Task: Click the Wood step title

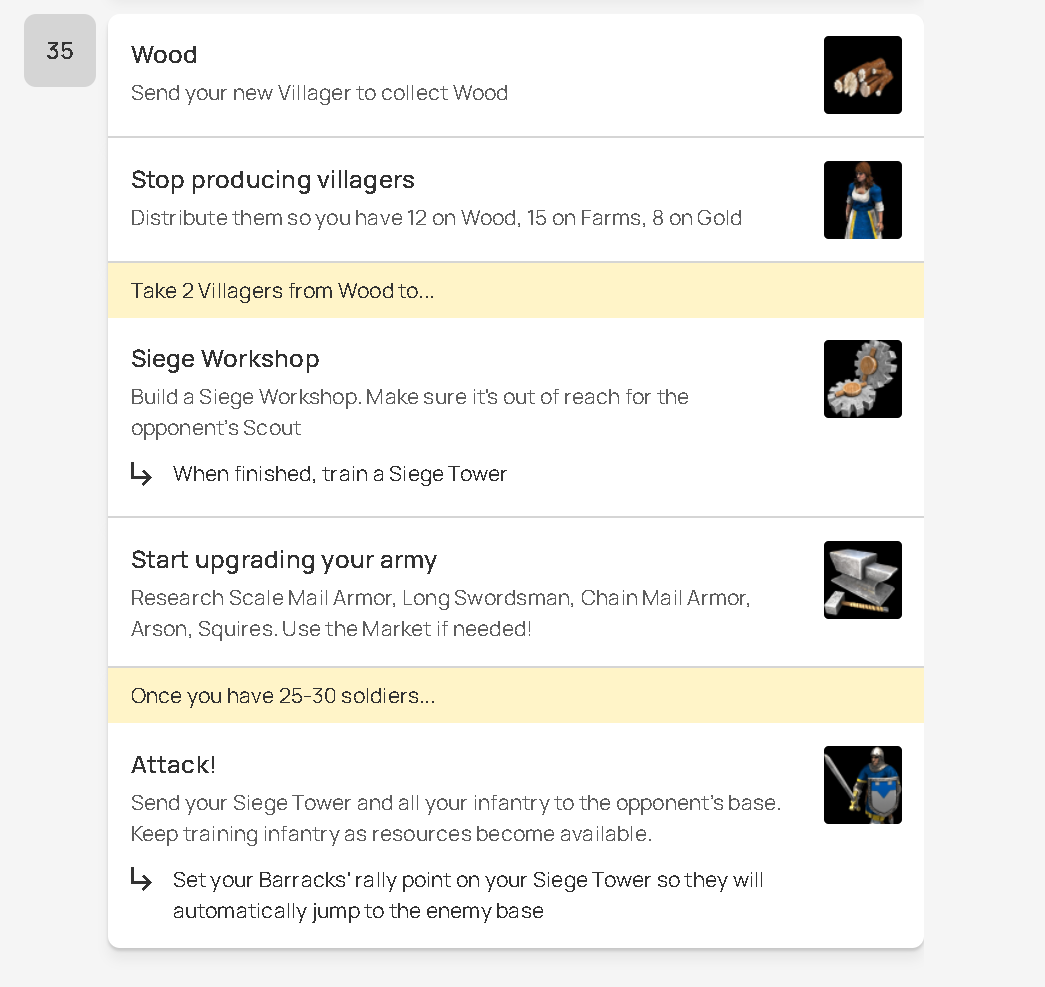Action: point(164,55)
